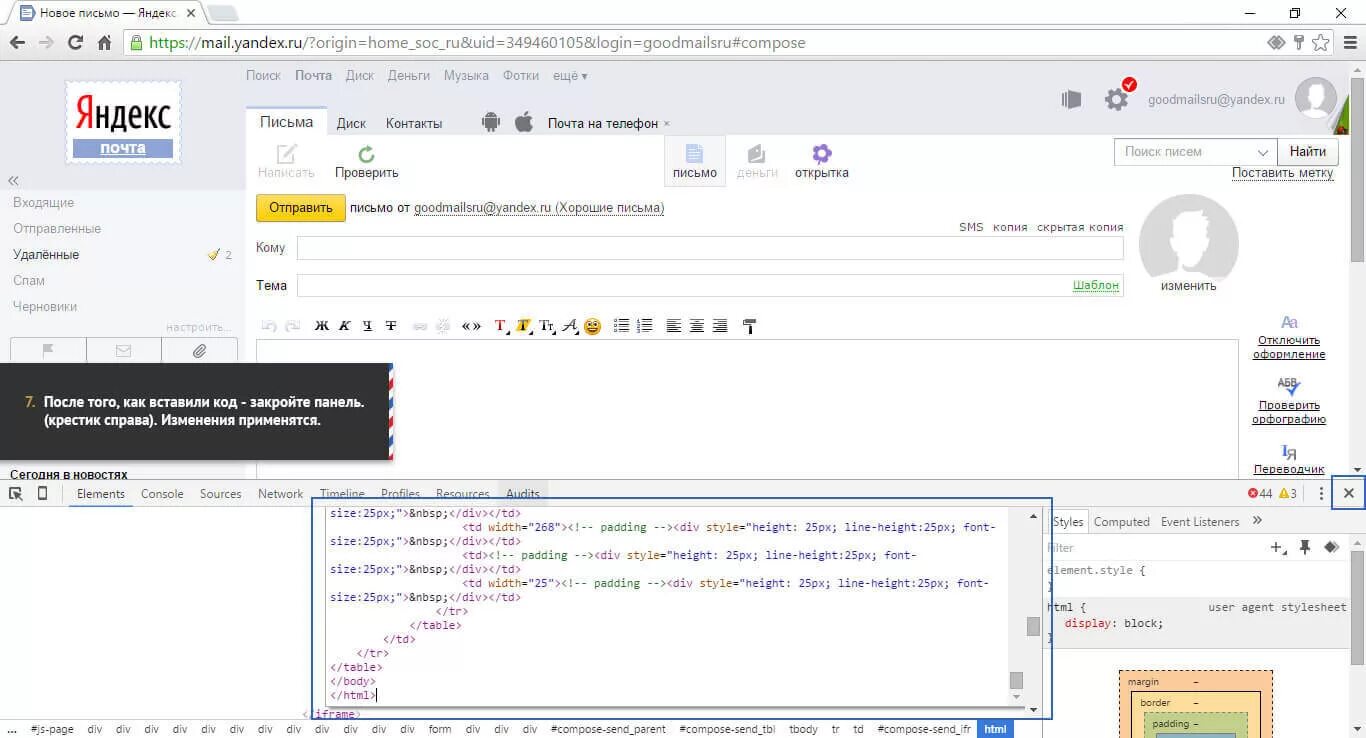The height and width of the screenshot is (738, 1366).
Task: Click the Найти search button
Action: (x=1308, y=151)
